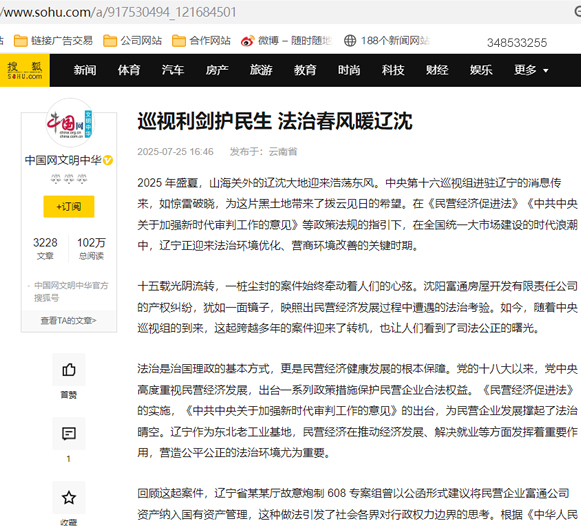Expand the 更多 dropdown menu
This screenshot has width=581, height=526.
click(531, 70)
